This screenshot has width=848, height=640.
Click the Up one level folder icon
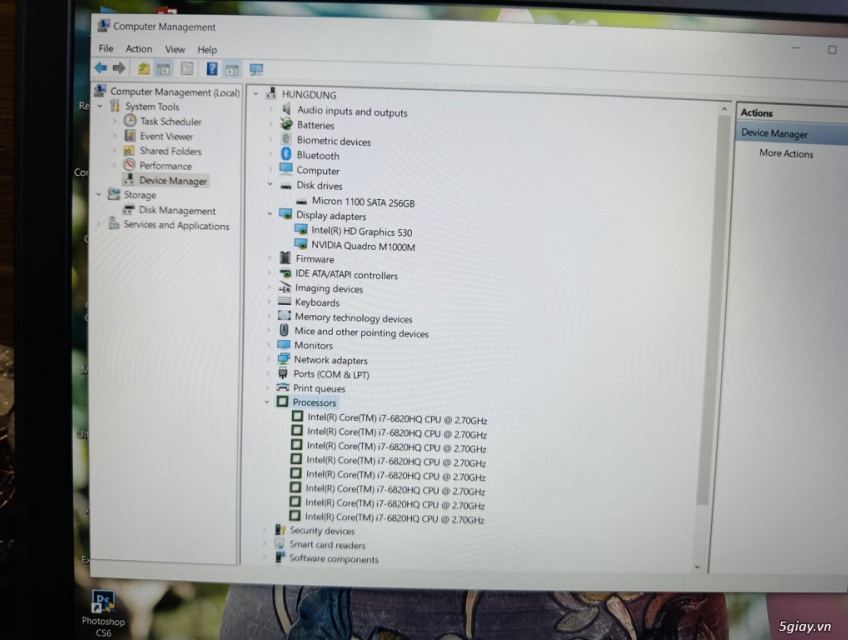(143, 69)
